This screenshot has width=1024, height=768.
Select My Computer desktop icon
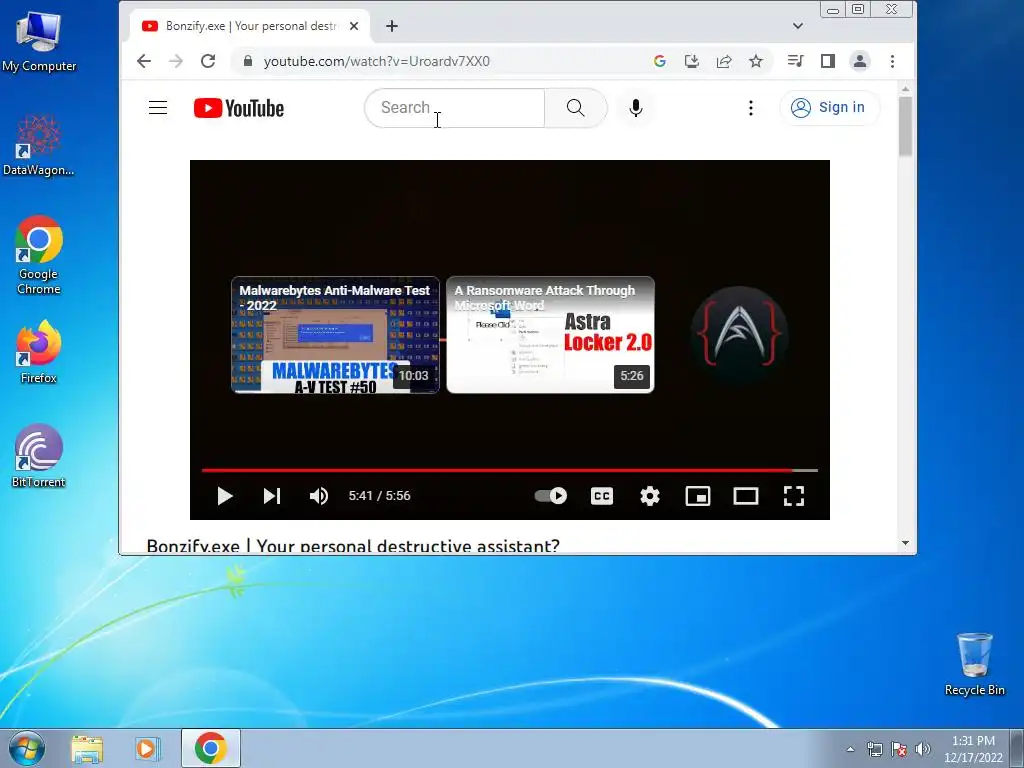pos(39,40)
